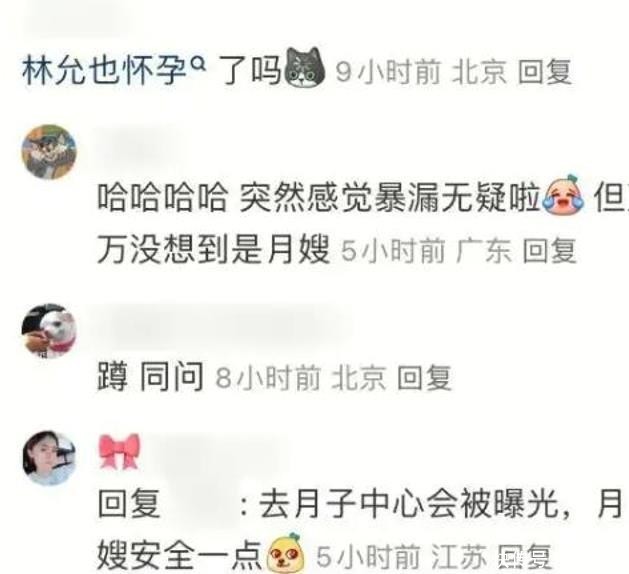Viewport: 629px width, 574px height.
Task: Open the linked topic 林允也怀孕
Action: [x=106, y=71]
